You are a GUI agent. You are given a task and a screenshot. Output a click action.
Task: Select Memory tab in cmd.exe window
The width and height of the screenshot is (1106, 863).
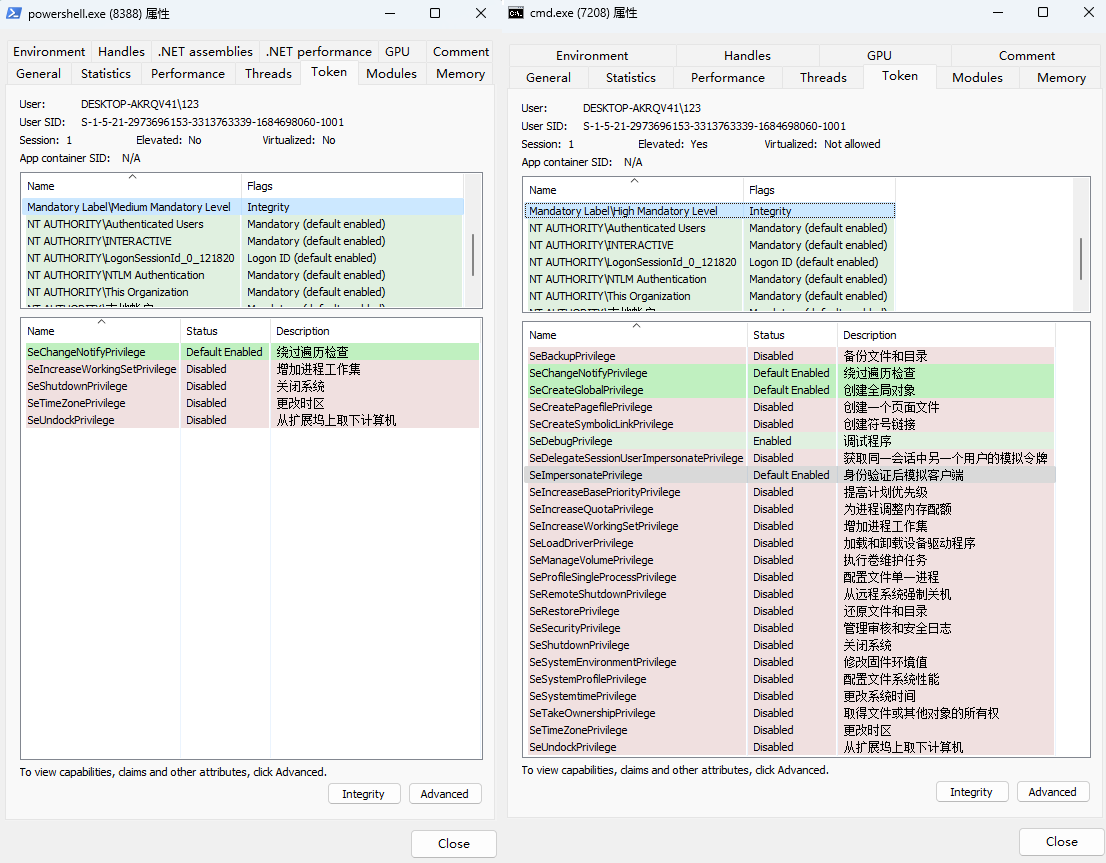coord(1061,78)
